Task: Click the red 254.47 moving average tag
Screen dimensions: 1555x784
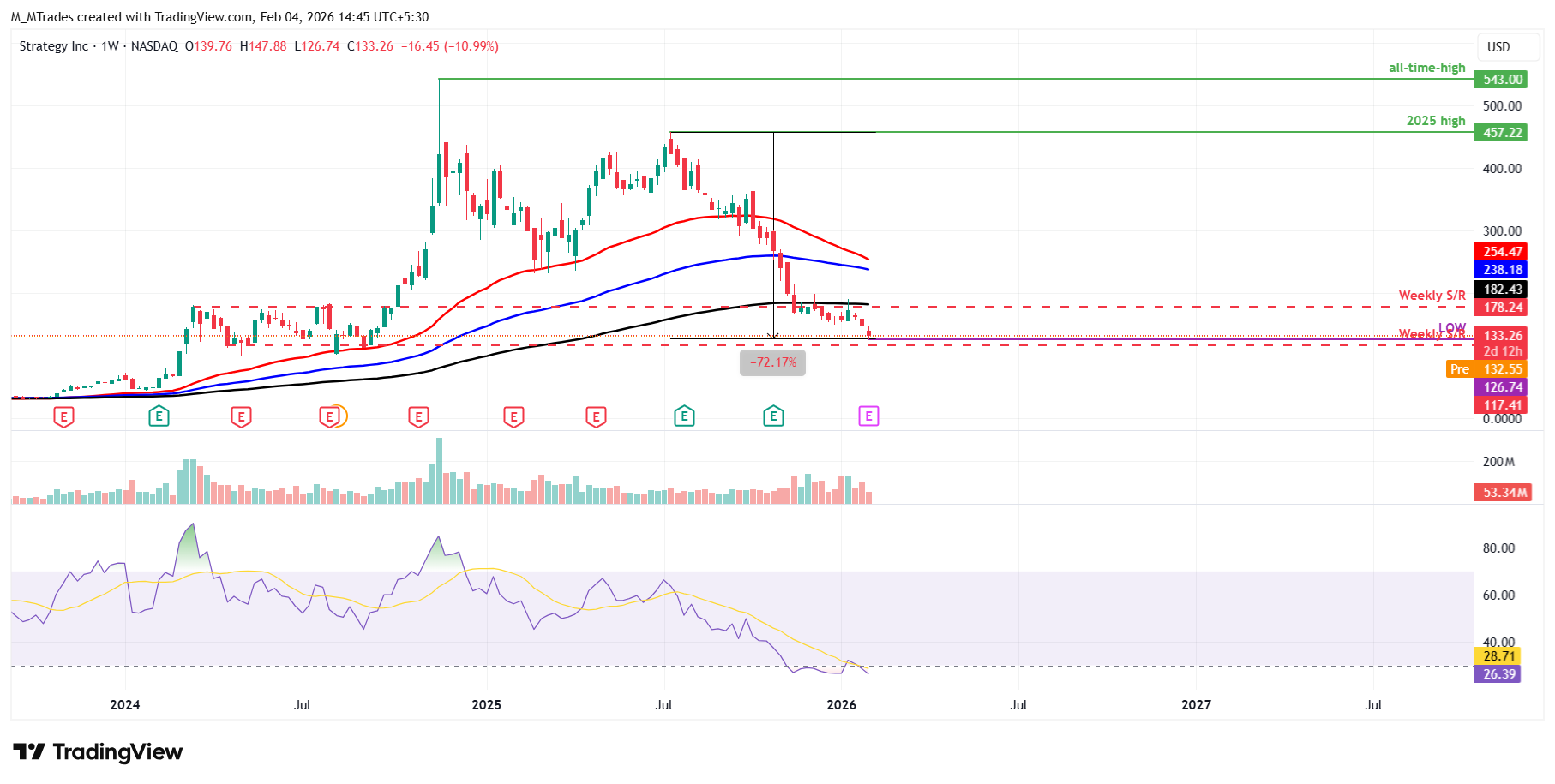Action: 1501,252
